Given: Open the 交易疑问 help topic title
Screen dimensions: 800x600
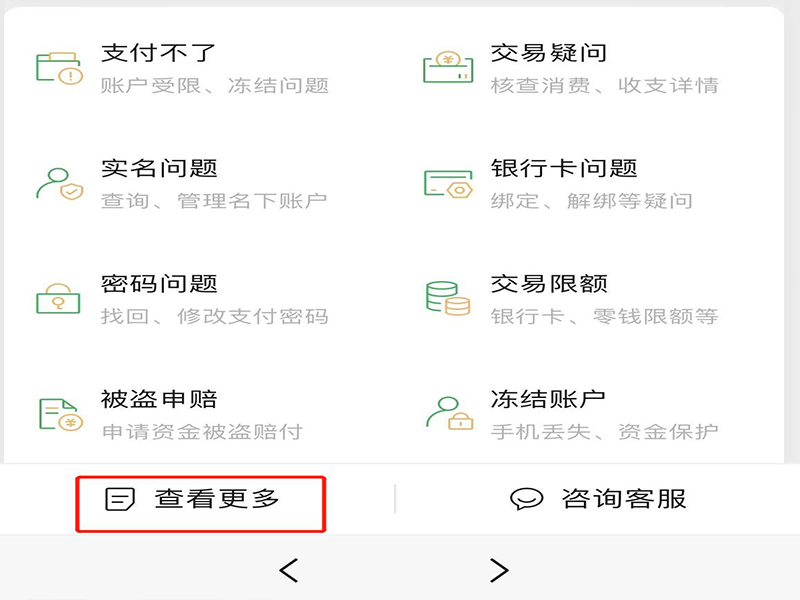Looking at the screenshot, I should (x=549, y=53).
